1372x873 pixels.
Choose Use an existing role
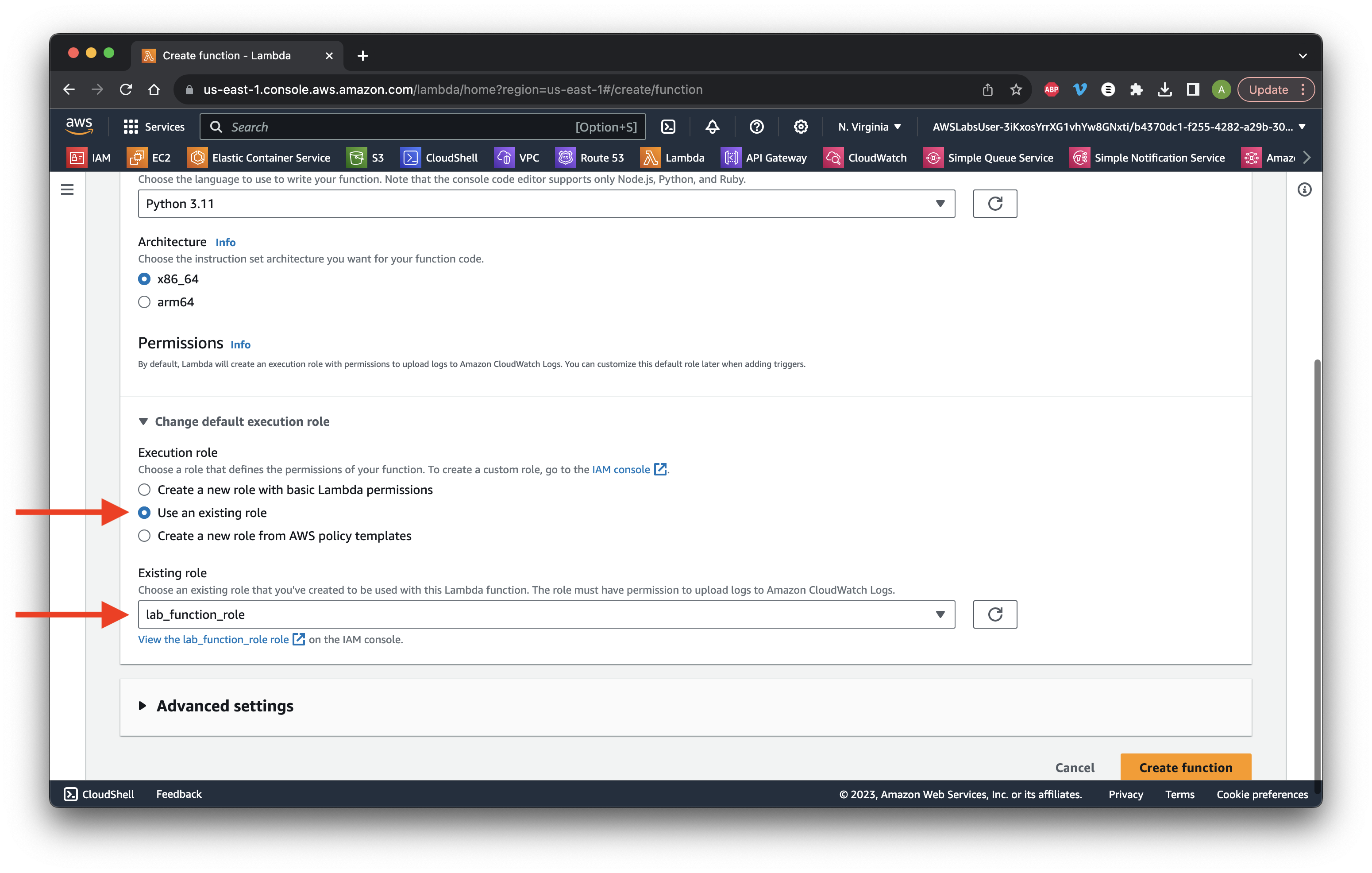tap(144, 513)
